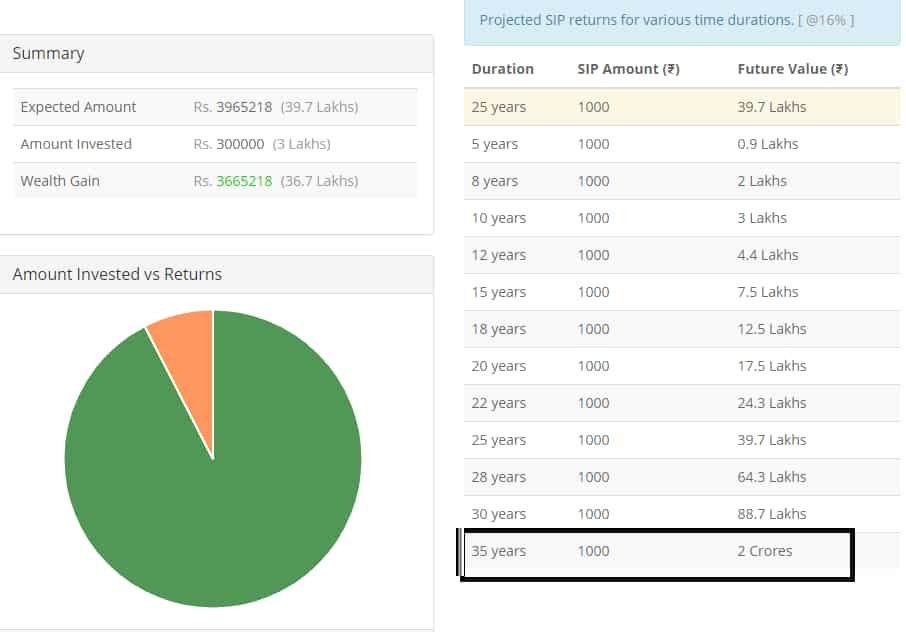Select the expected amount value 3965218
Viewport: 906px width, 632px height.
(x=244, y=107)
